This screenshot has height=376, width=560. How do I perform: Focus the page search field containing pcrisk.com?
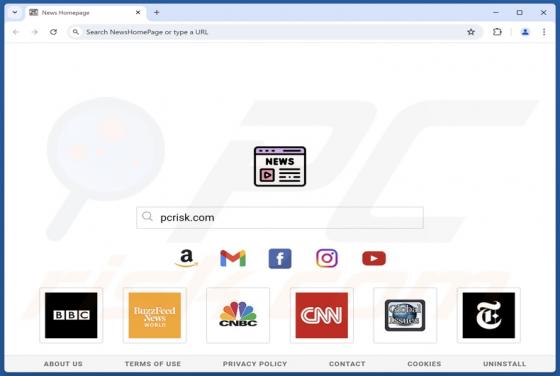coord(280,217)
